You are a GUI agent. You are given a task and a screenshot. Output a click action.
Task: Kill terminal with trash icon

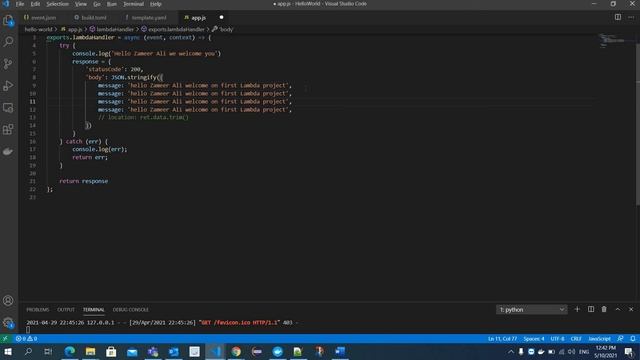[x=604, y=309]
